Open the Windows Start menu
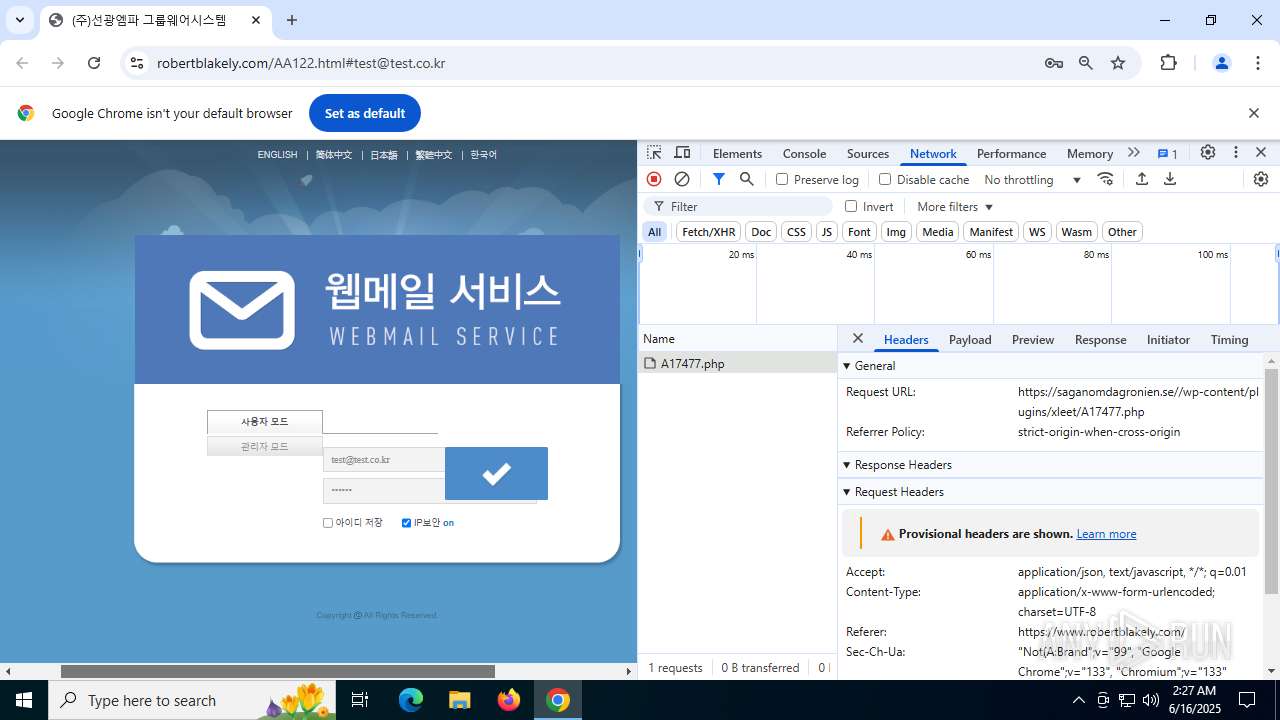The height and width of the screenshot is (720, 1280). [x=24, y=700]
